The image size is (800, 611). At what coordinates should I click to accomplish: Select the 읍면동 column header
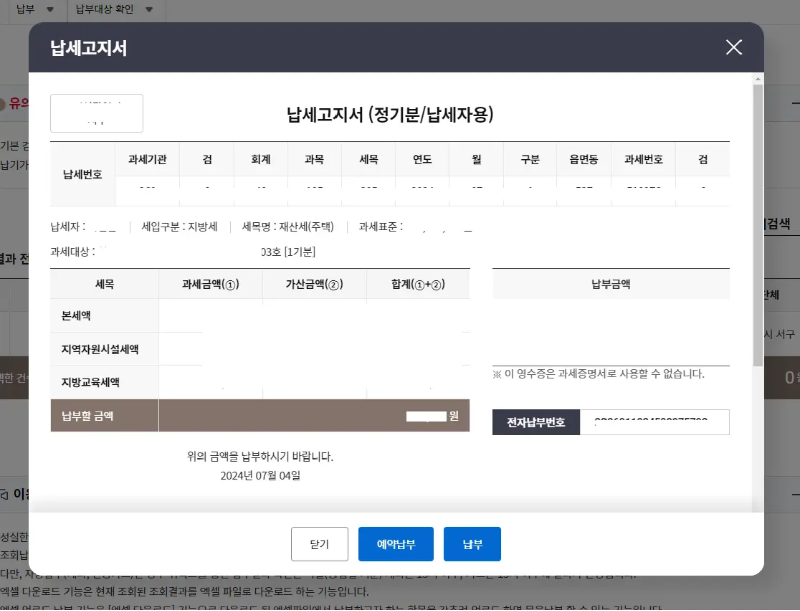585,160
